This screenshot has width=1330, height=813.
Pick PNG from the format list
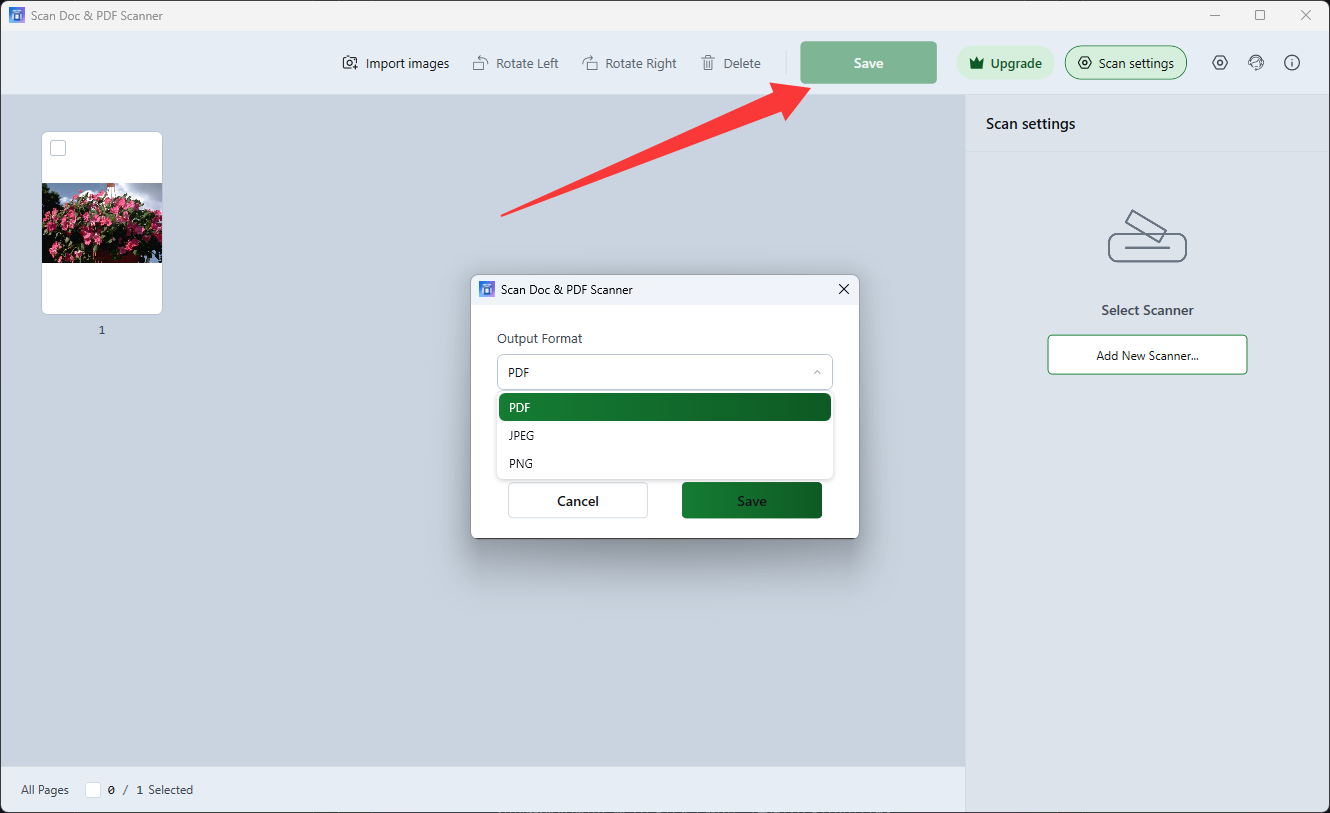[665, 463]
